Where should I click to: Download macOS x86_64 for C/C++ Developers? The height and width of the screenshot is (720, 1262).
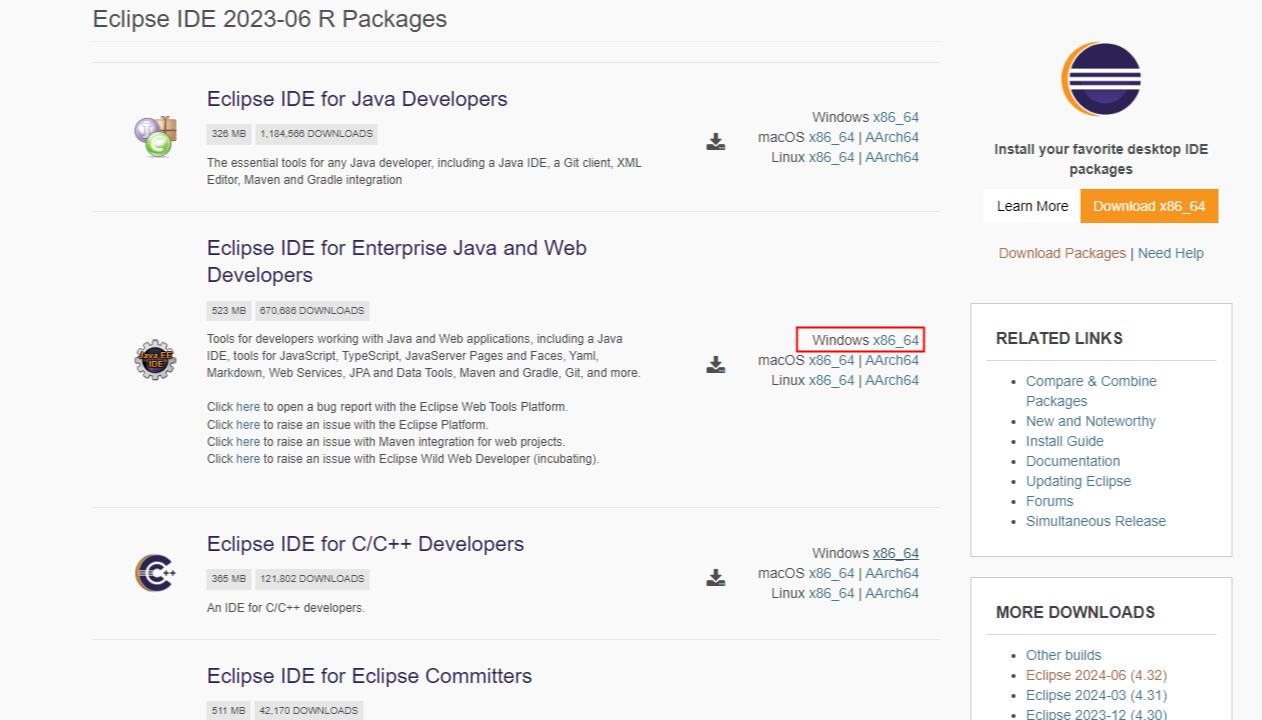point(832,573)
